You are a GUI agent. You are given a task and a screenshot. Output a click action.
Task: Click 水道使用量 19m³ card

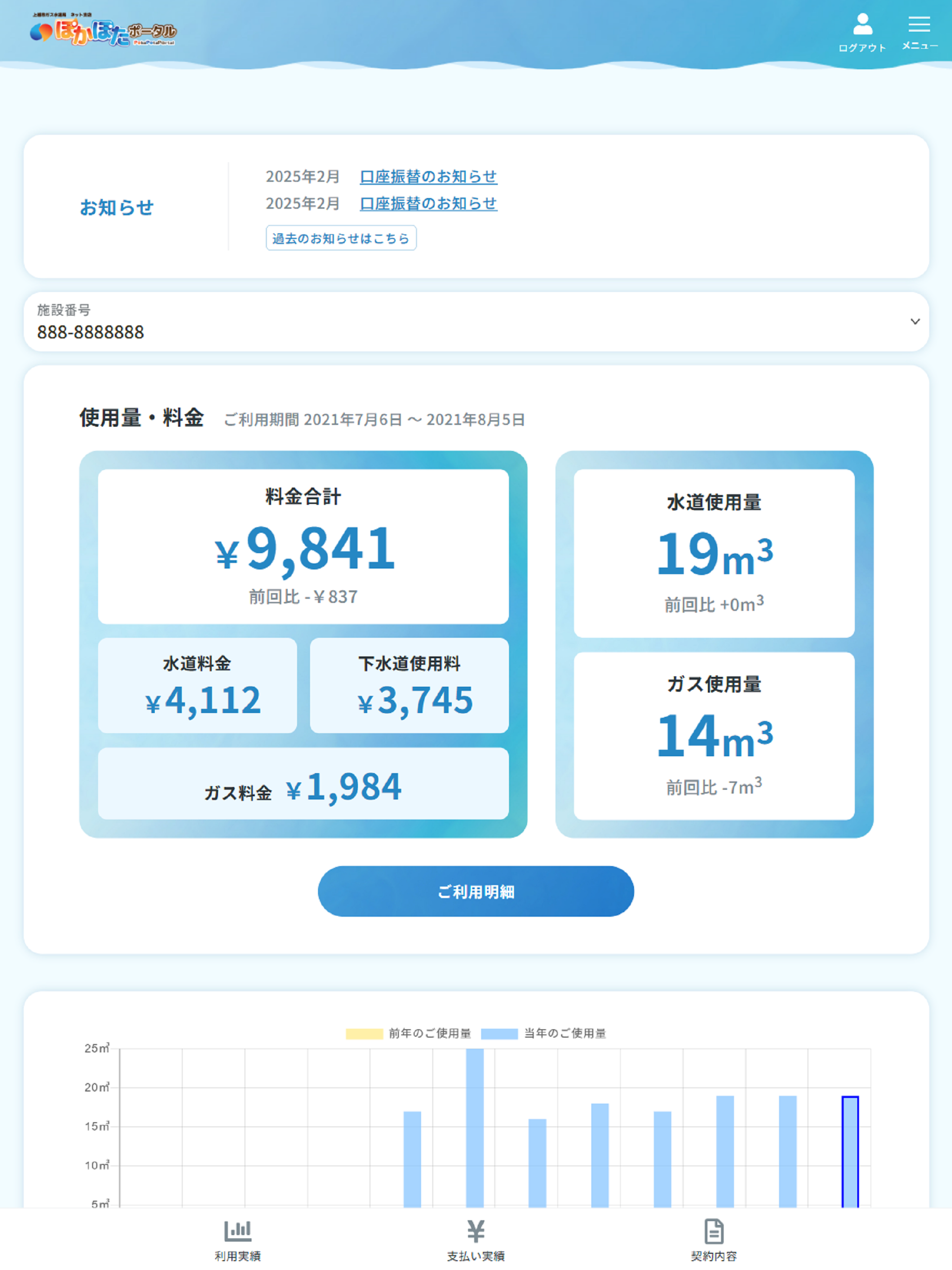click(714, 554)
